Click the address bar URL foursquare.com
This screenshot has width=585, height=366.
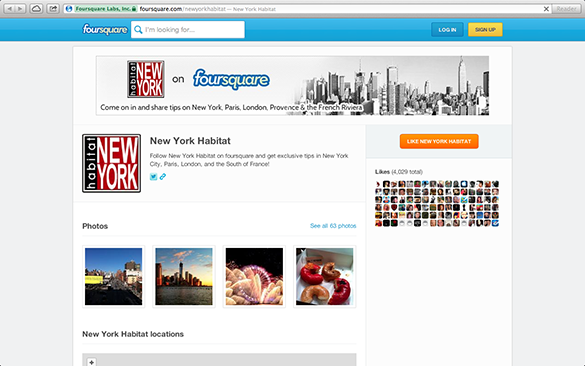coord(160,9)
